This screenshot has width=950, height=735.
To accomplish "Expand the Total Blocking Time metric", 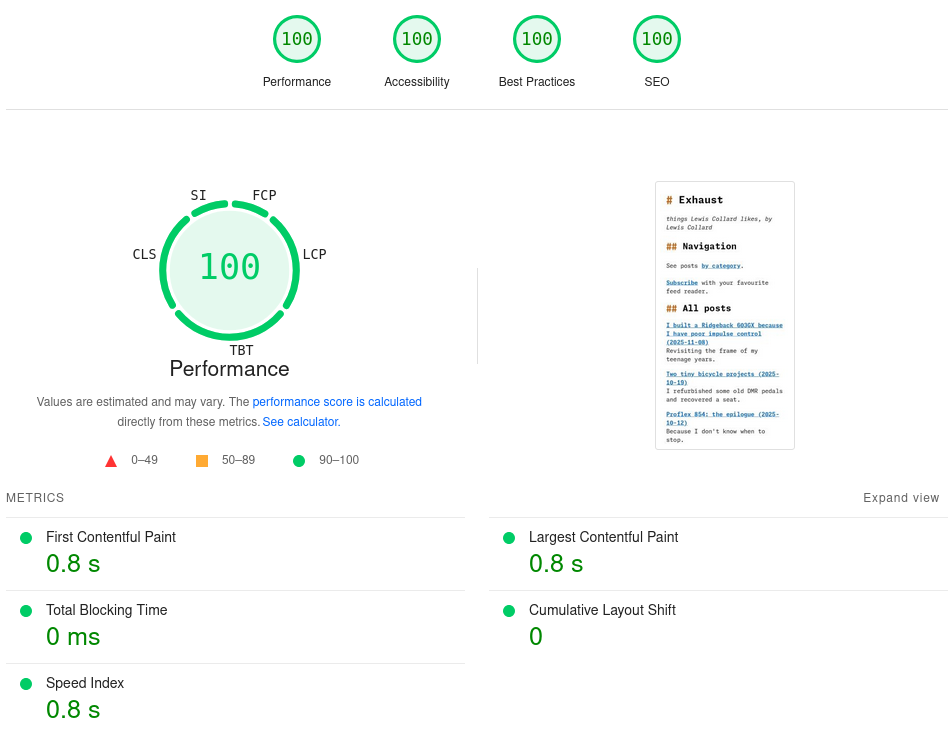I will (107, 610).
